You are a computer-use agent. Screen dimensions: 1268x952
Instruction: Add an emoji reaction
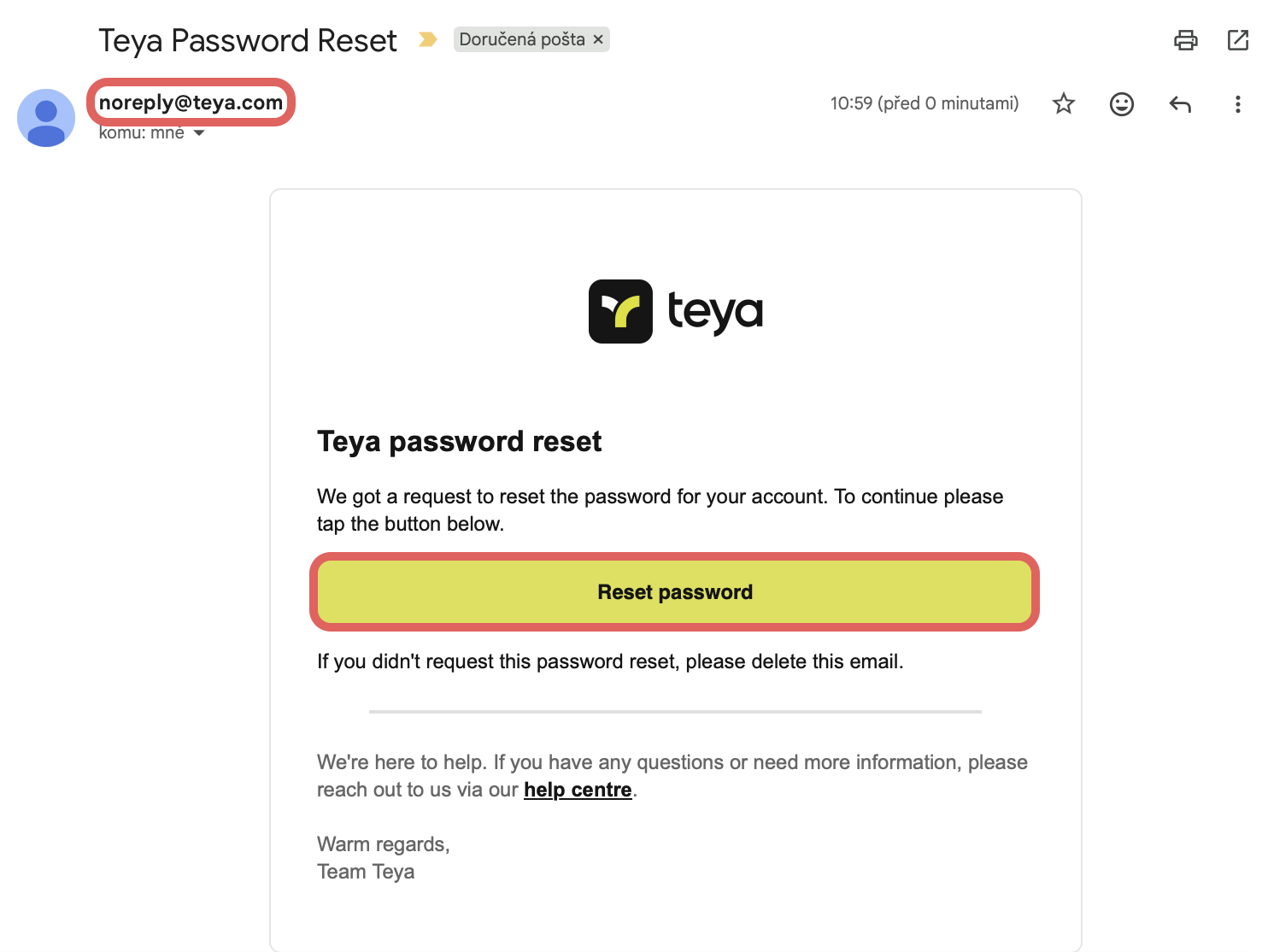(1121, 104)
